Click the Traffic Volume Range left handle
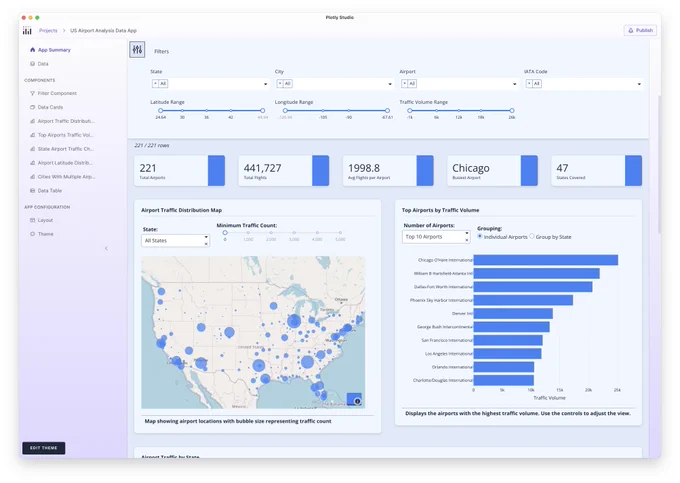The image size is (680, 483). [x=409, y=111]
